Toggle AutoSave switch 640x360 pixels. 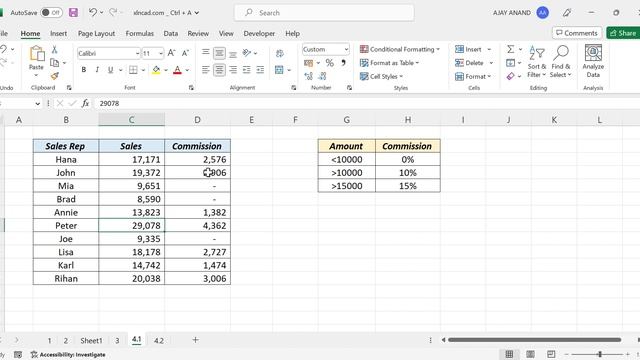pyautogui.click(x=51, y=13)
